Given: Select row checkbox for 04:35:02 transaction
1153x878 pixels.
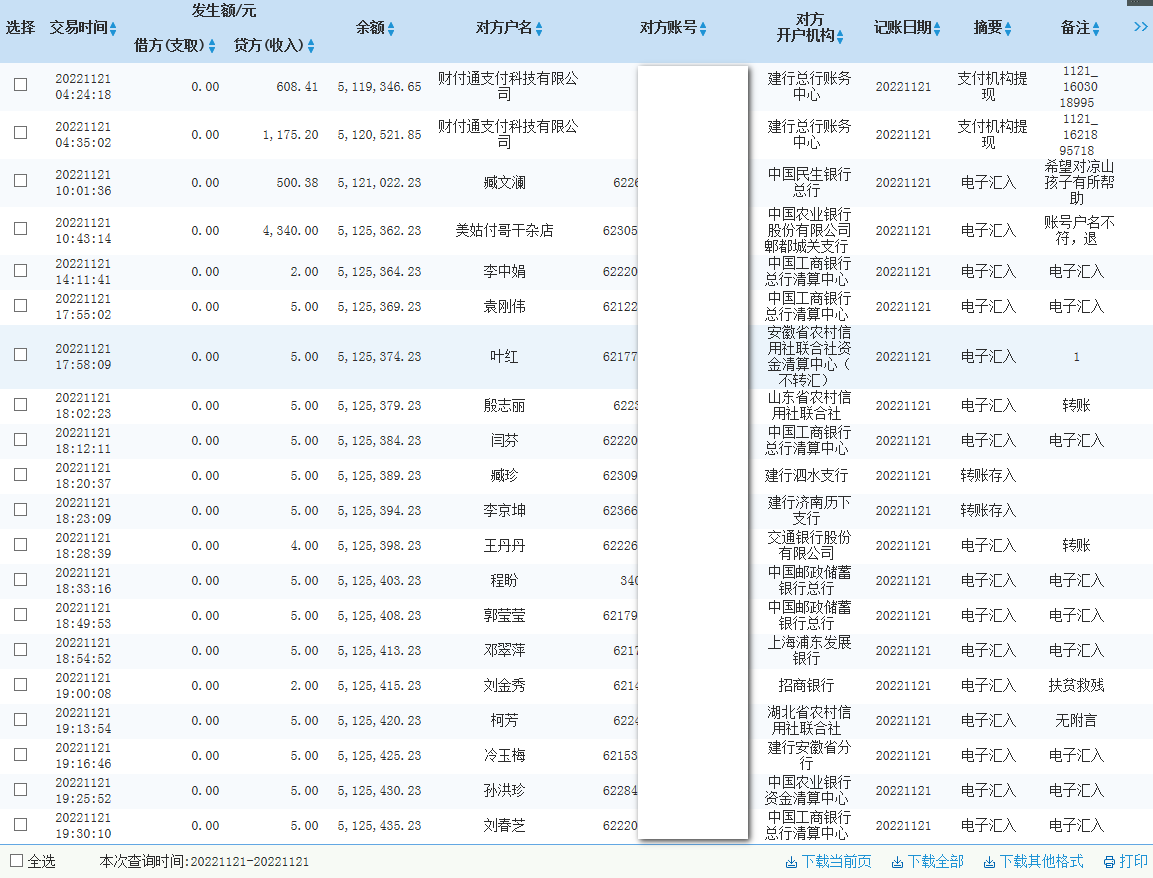Looking at the screenshot, I should point(21,132).
